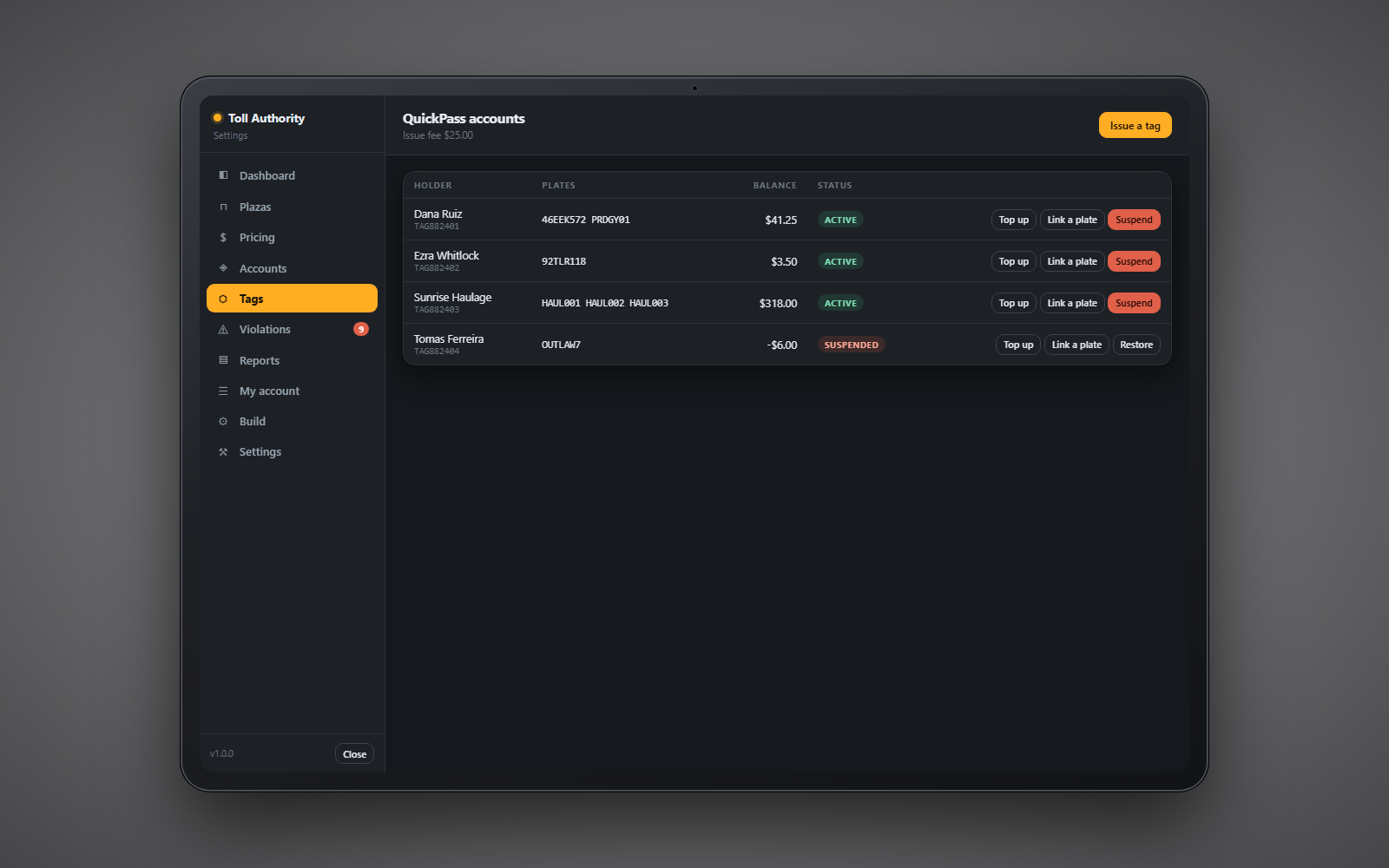
Task: Click the Plazas sidebar icon
Action: pos(223,207)
